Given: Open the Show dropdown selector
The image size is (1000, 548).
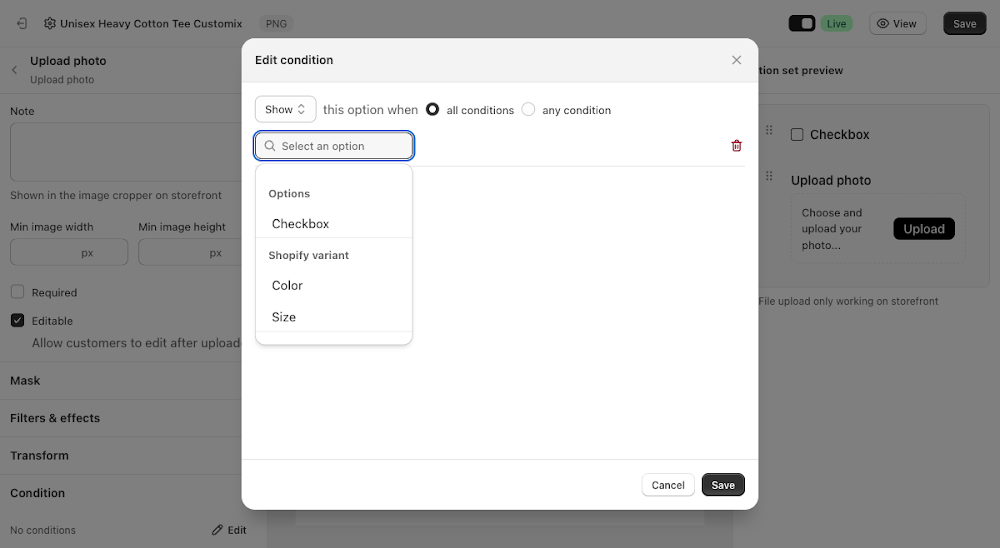Looking at the screenshot, I should click(x=285, y=109).
